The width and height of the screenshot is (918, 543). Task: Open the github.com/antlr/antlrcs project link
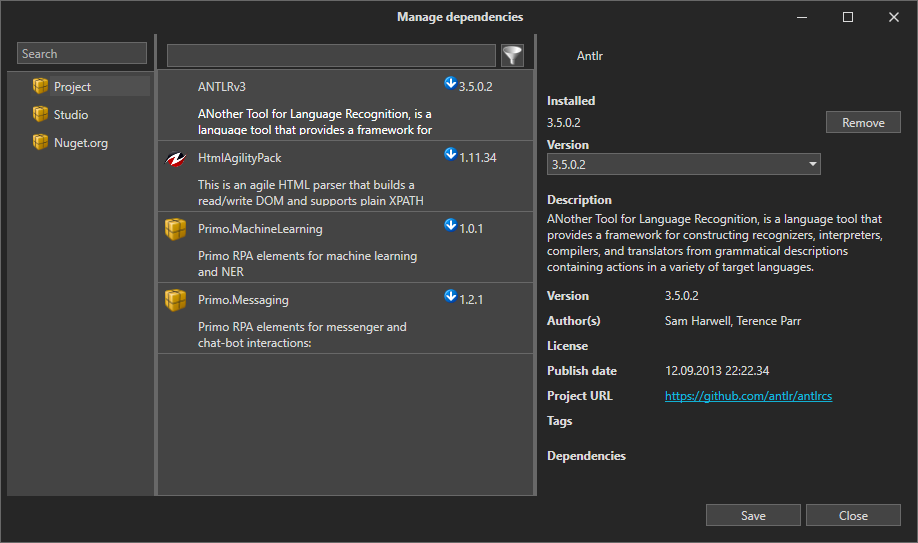click(x=748, y=396)
